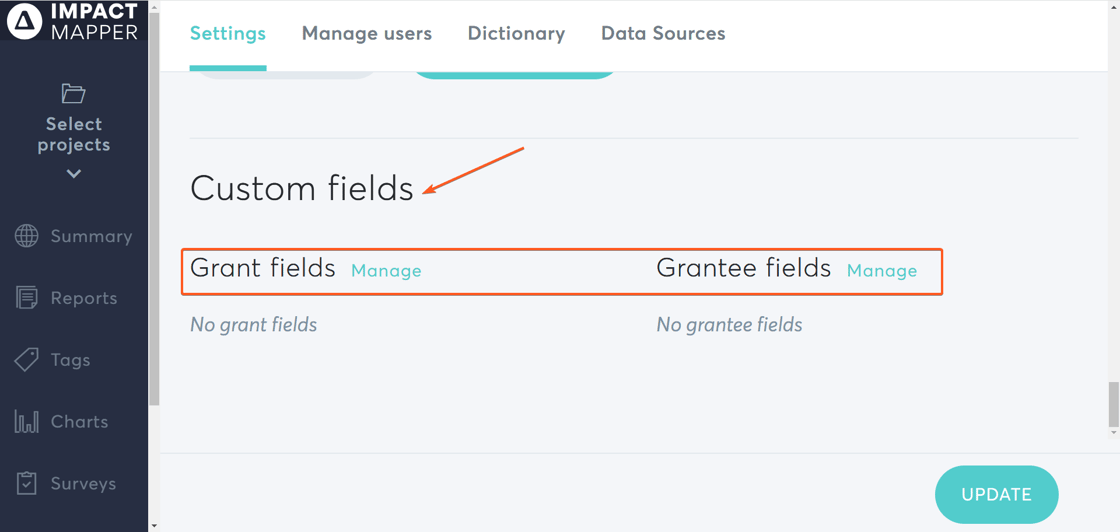Viewport: 1120px width, 532px height.
Task: Open Reports via its document icon
Action: tap(27, 298)
